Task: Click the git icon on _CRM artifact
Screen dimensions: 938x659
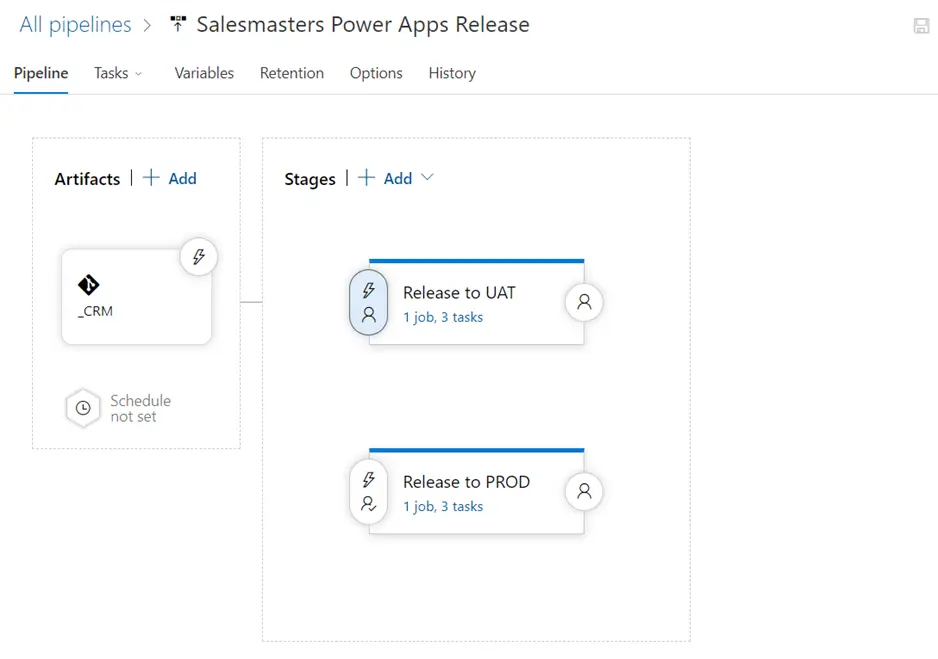Action: (89, 285)
